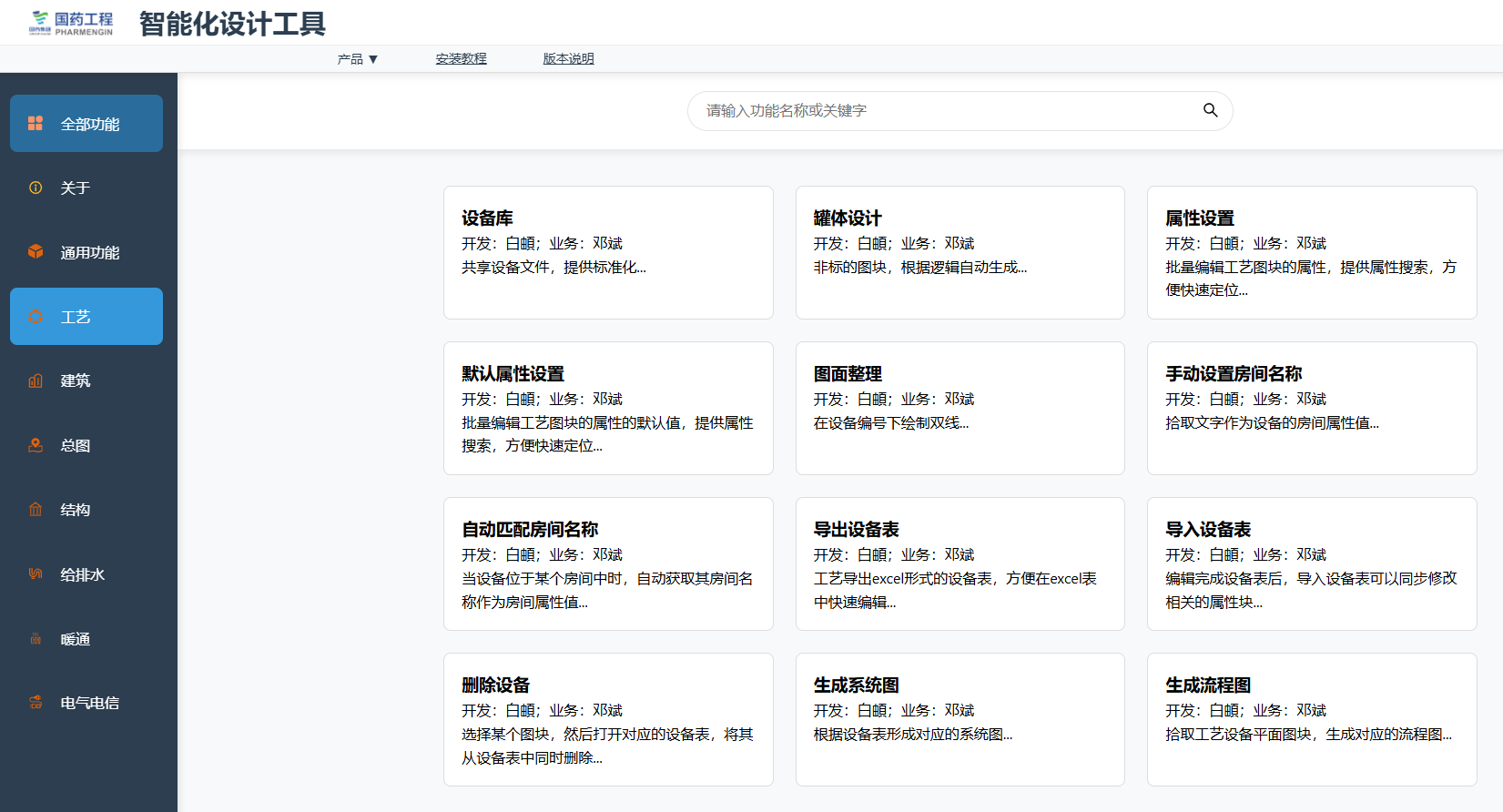Click the 全部功能 grid icon

click(36, 124)
